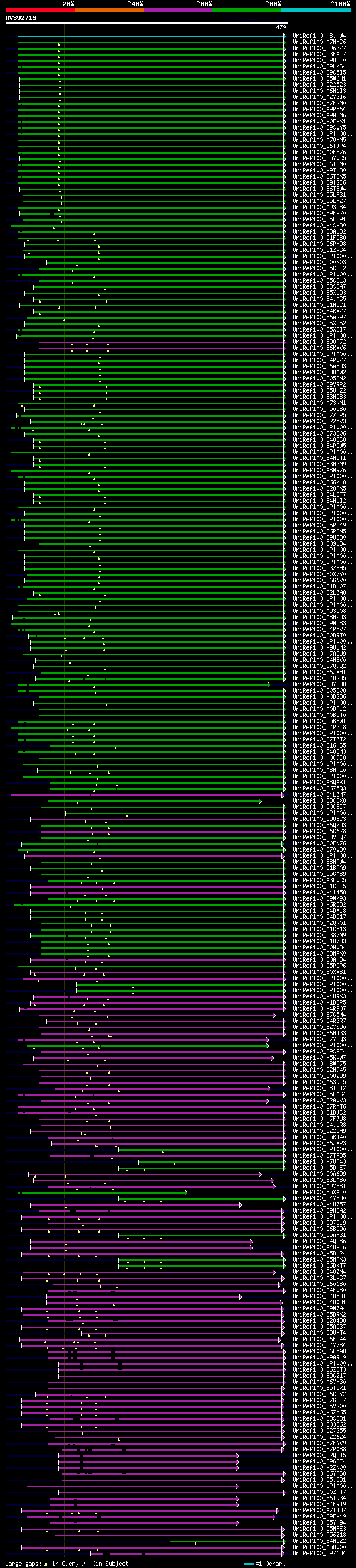The image size is (356, 1568).
Task: Click the orange ~40% identity legend swatch
Action: click(x=109, y=10)
